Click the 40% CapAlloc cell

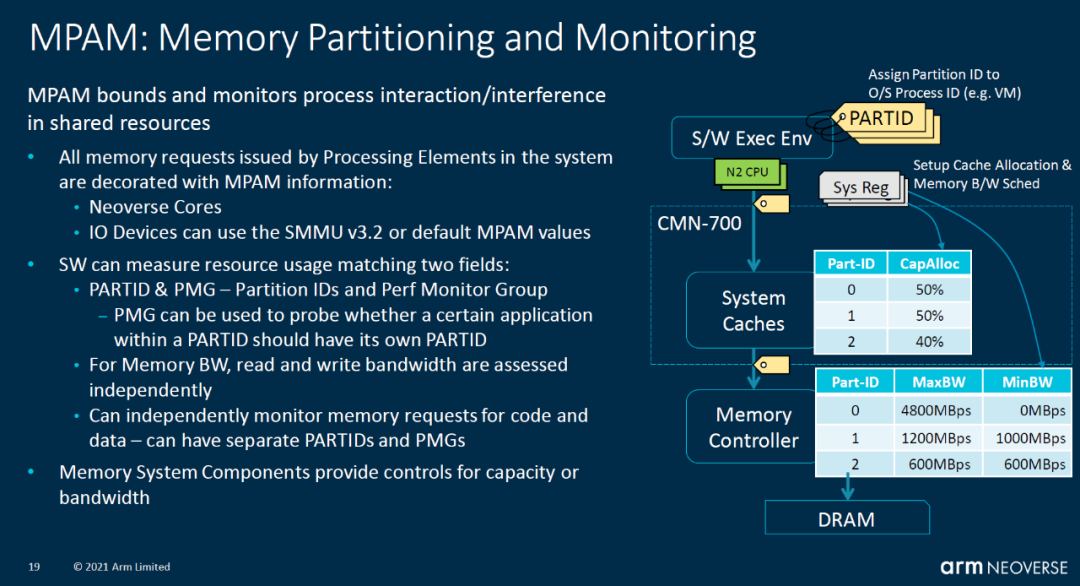point(929,342)
